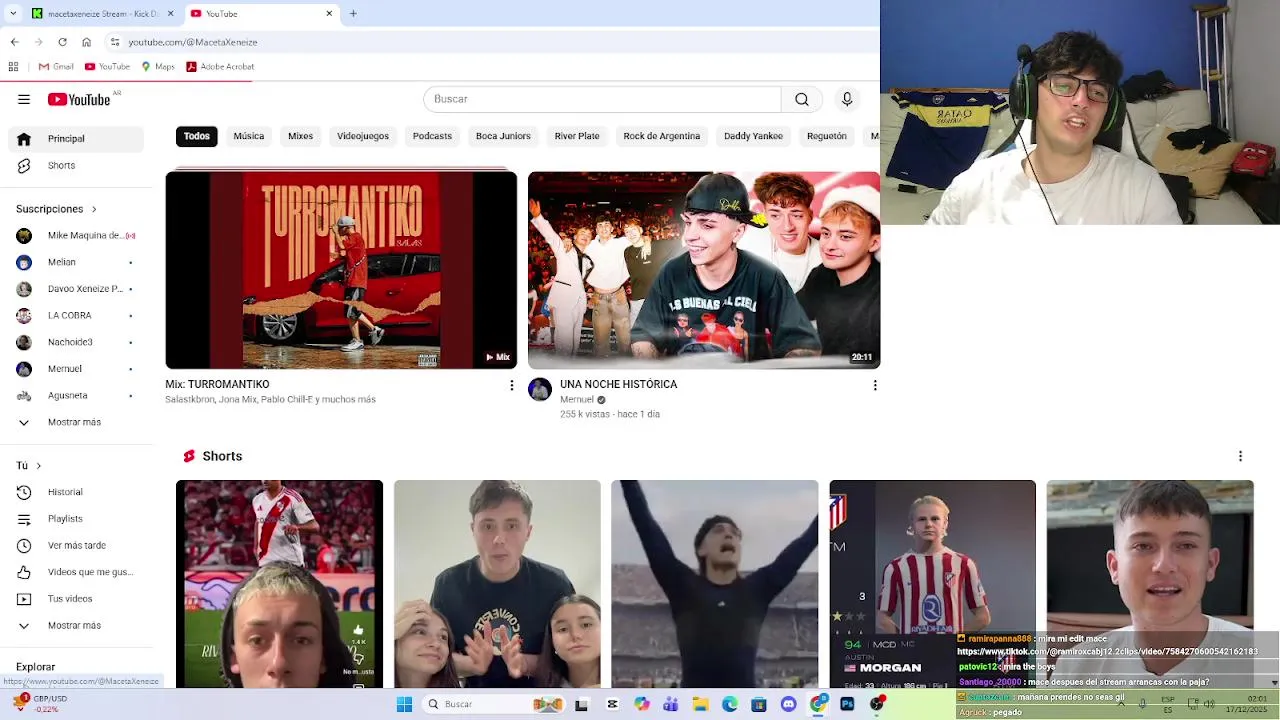Click the Mix: TURROMANTIKO title
This screenshot has width=1280, height=720.
[217, 384]
